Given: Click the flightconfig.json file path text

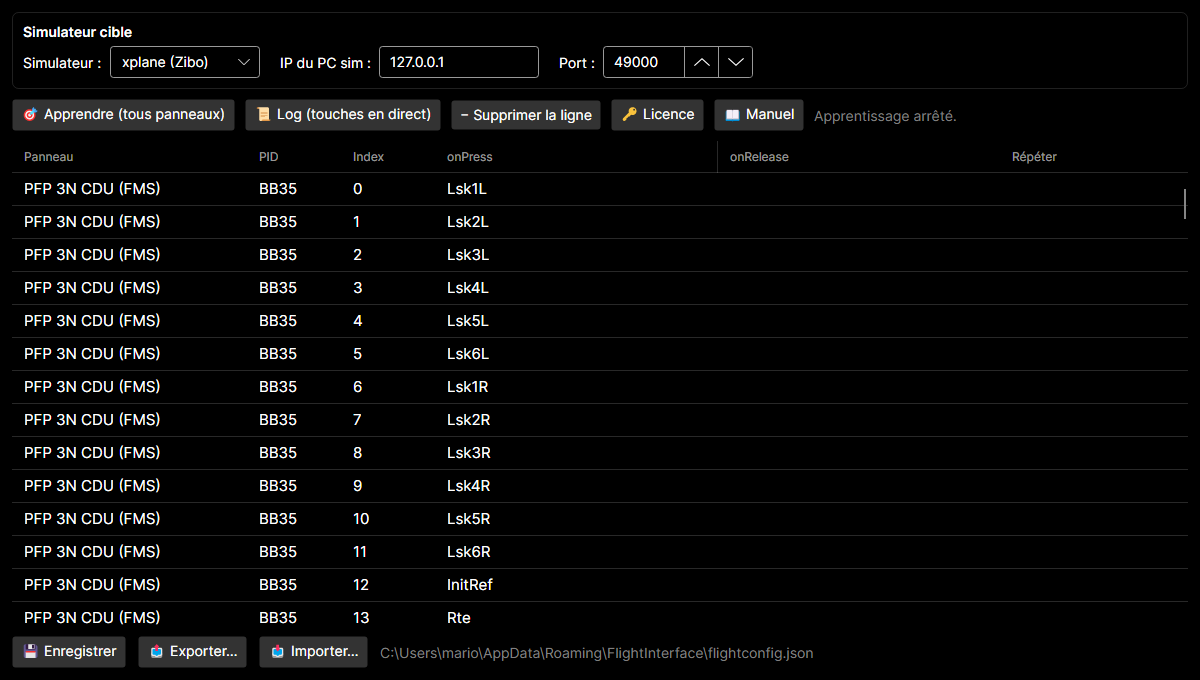Looking at the screenshot, I should pos(597,653).
